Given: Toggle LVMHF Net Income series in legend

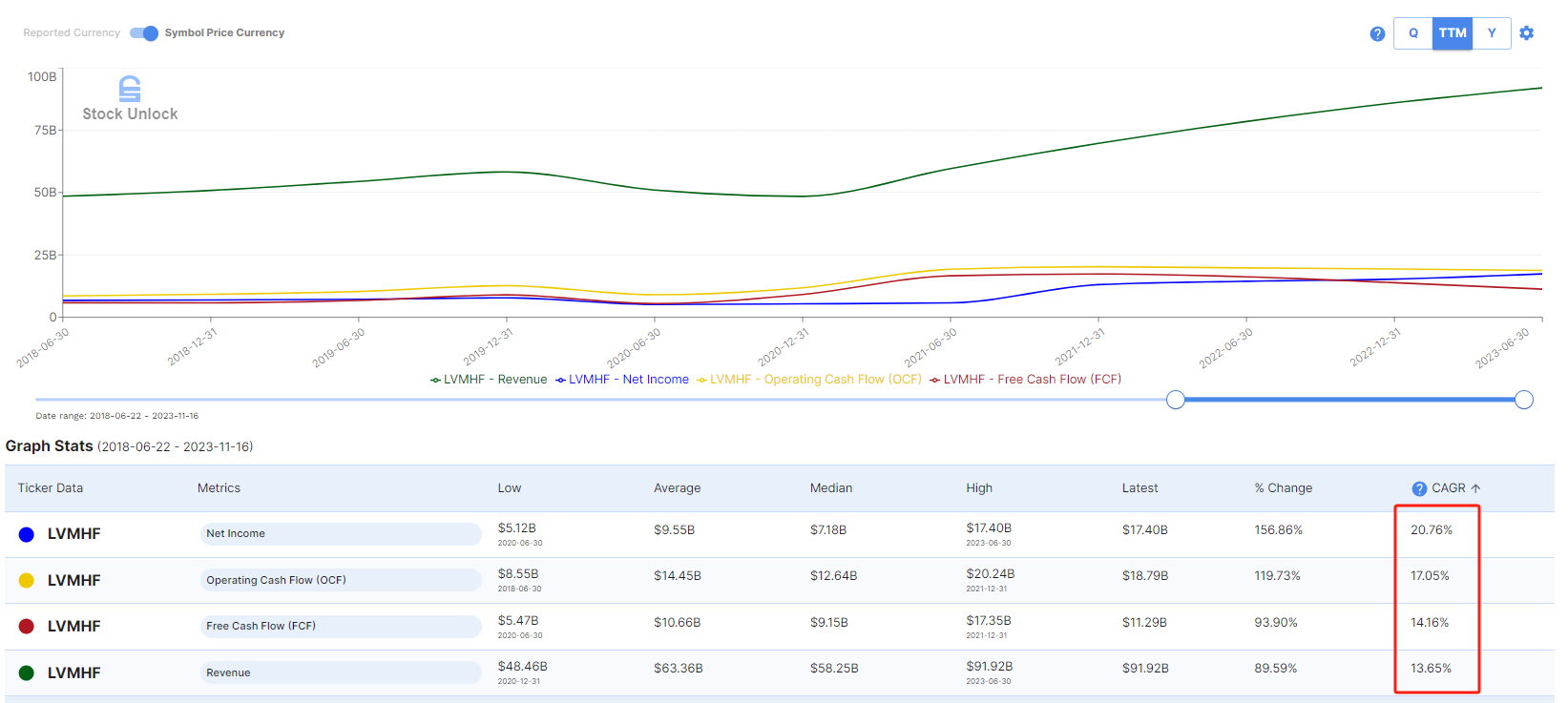Looking at the screenshot, I should pos(621,380).
